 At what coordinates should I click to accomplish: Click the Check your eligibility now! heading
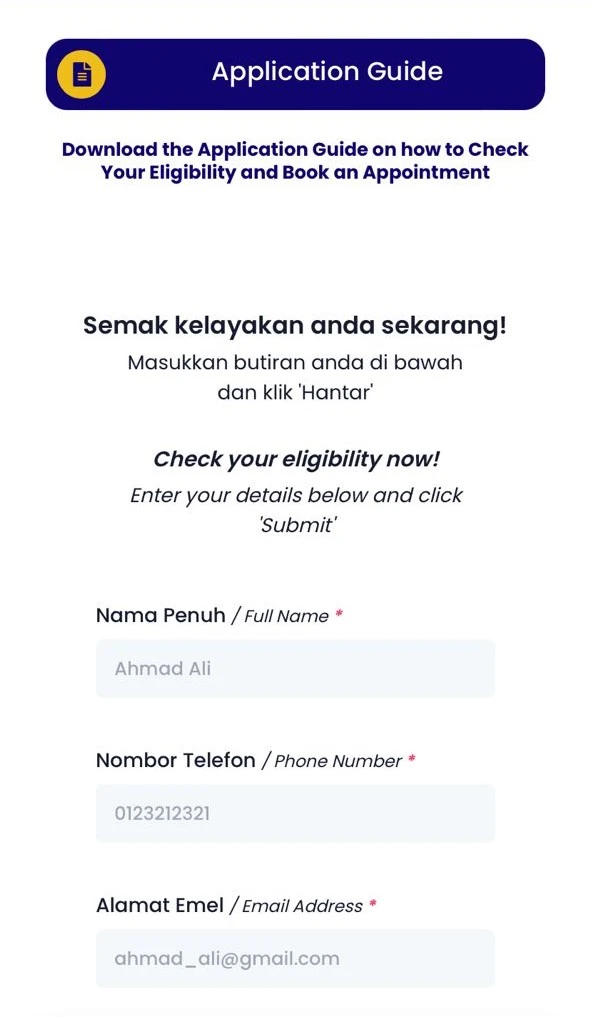pyautogui.click(x=296, y=460)
